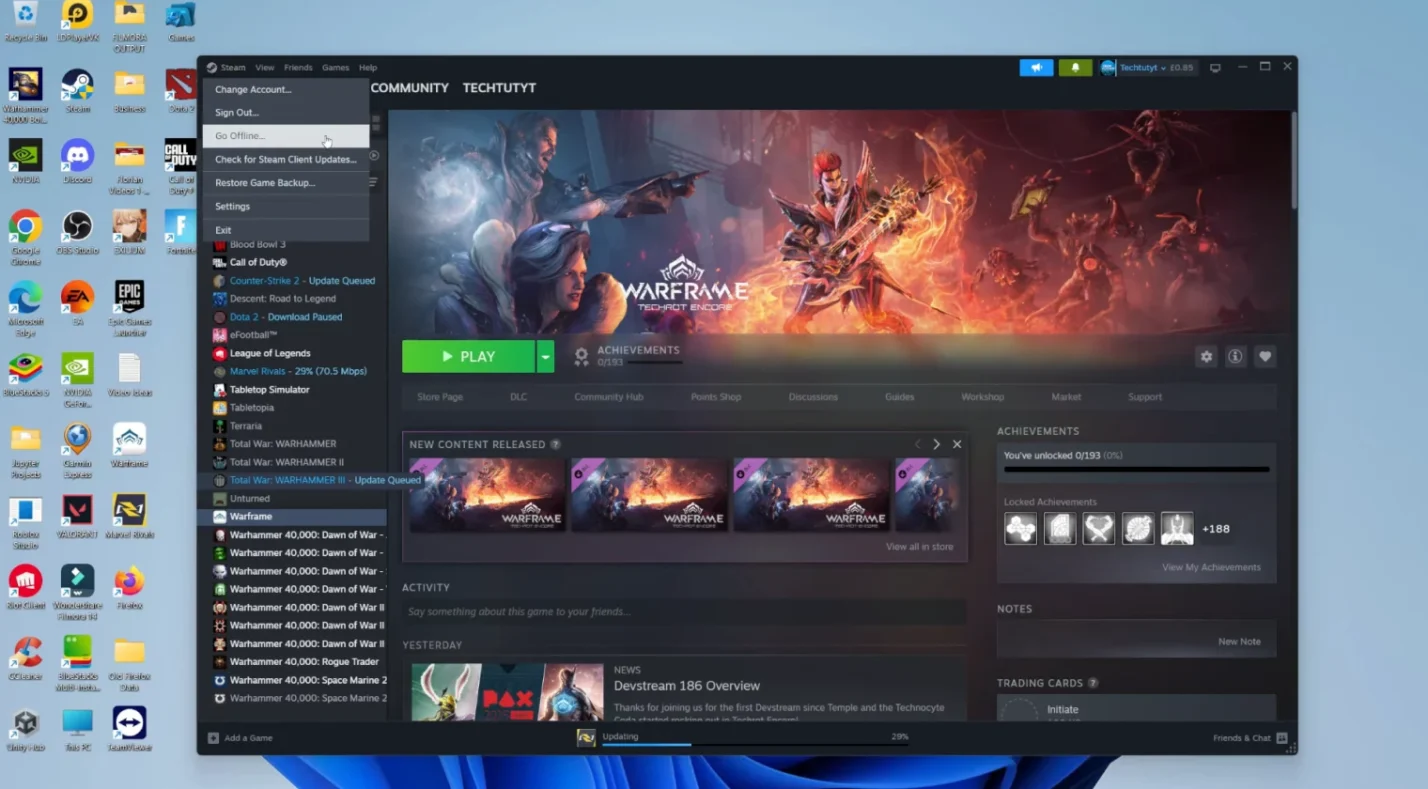The height and width of the screenshot is (789, 1428).
Task: Open the green notifications bell
Action: coord(1075,68)
